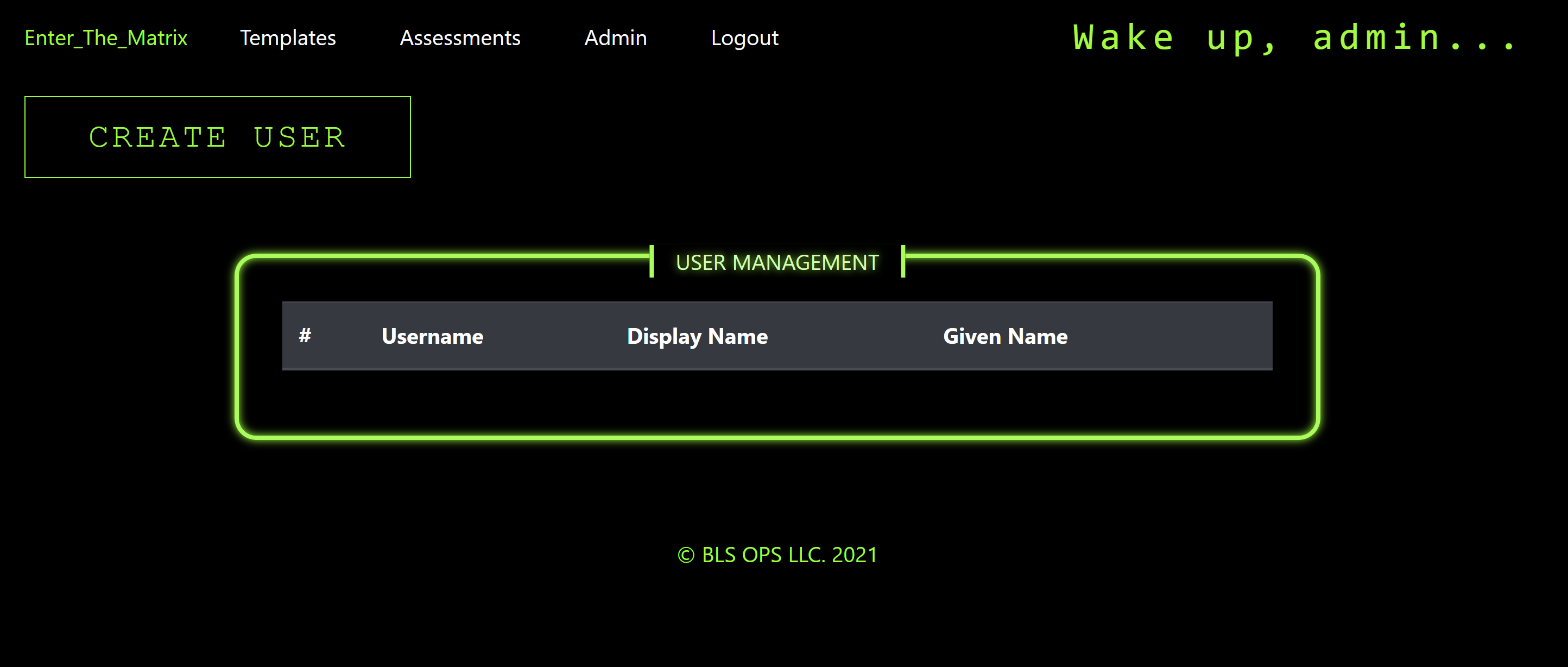Click the 'Wake up, admin...' greeting text
The image size is (1568, 667).
pos(1293,38)
